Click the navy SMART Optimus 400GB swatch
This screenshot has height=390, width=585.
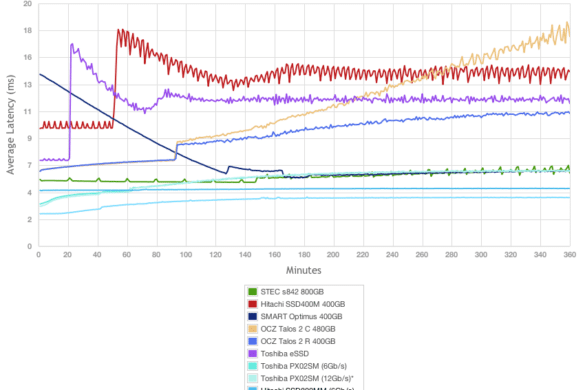pyautogui.click(x=253, y=316)
